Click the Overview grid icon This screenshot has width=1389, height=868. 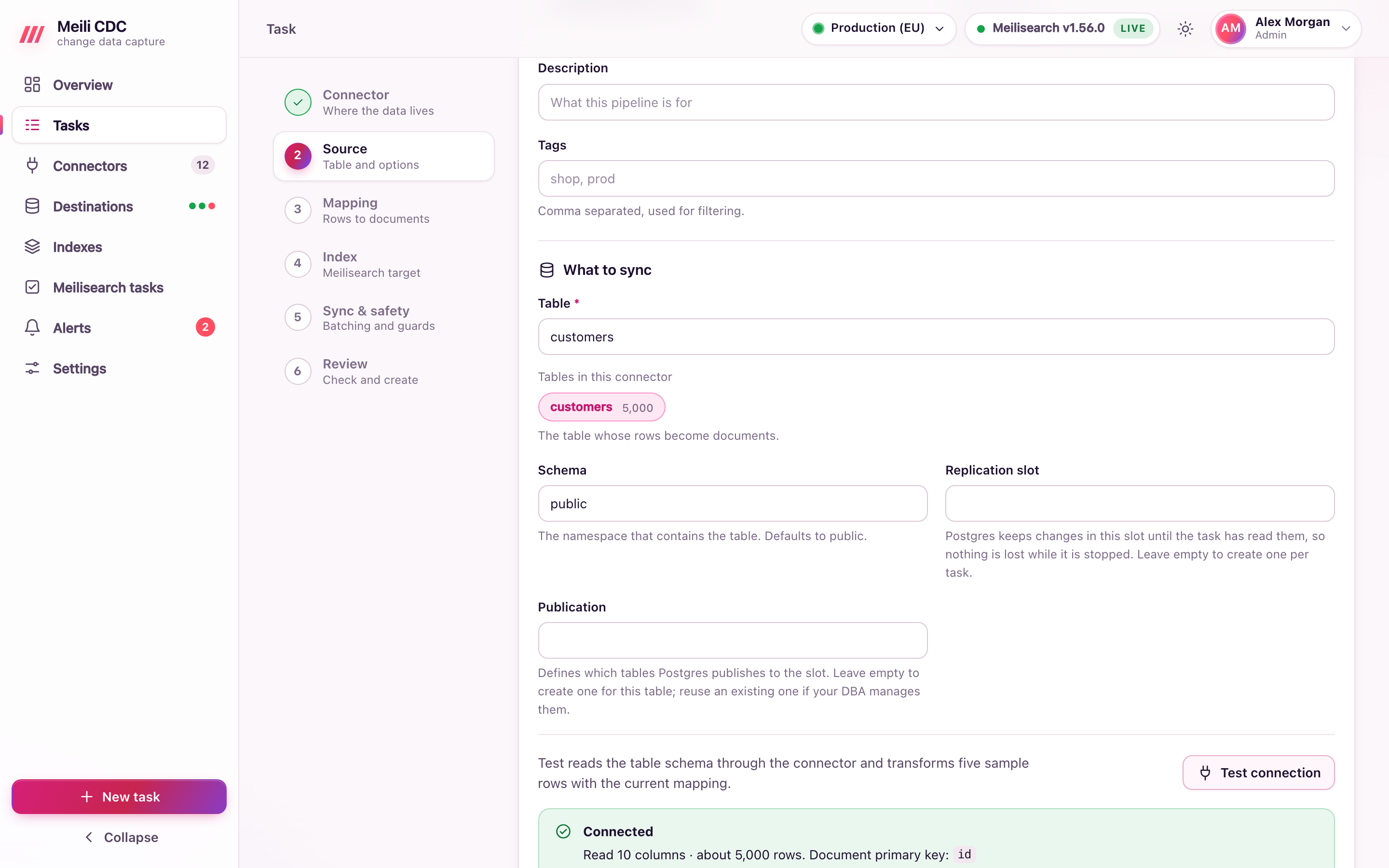point(32,85)
